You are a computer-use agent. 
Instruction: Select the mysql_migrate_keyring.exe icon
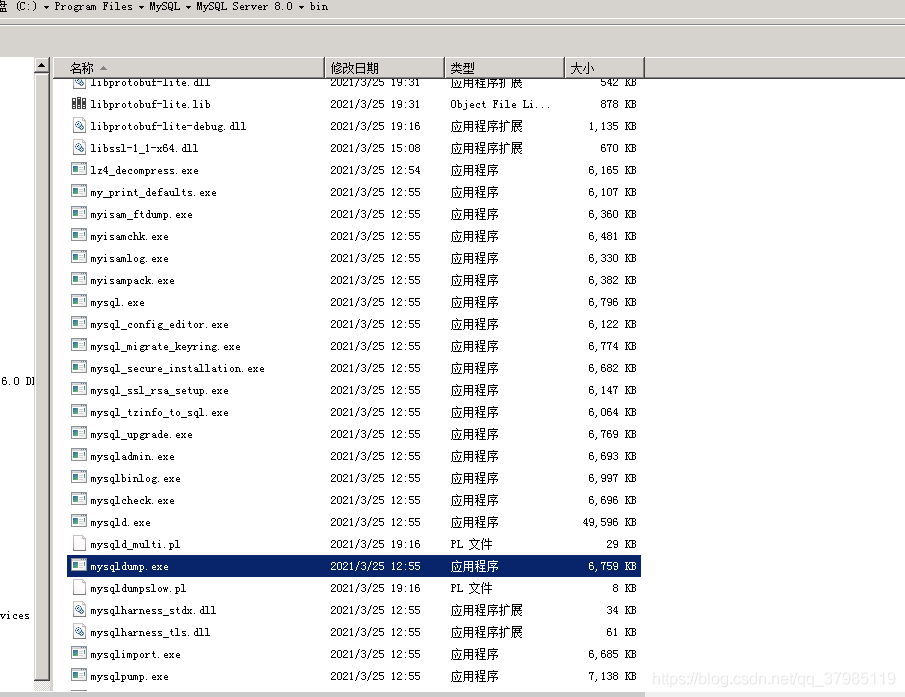(x=79, y=345)
